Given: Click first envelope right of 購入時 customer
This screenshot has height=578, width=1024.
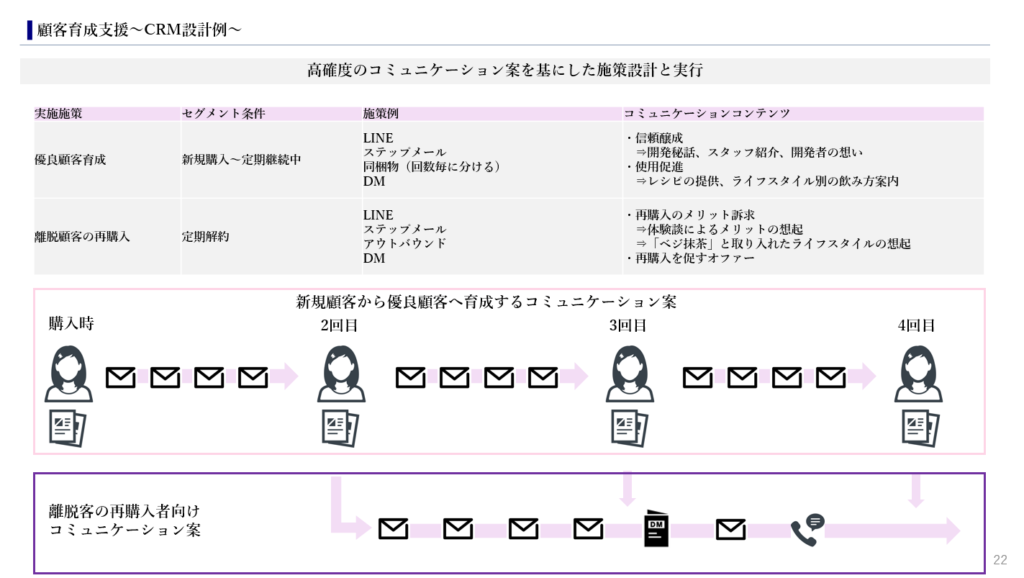Looking at the screenshot, I should (121, 378).
